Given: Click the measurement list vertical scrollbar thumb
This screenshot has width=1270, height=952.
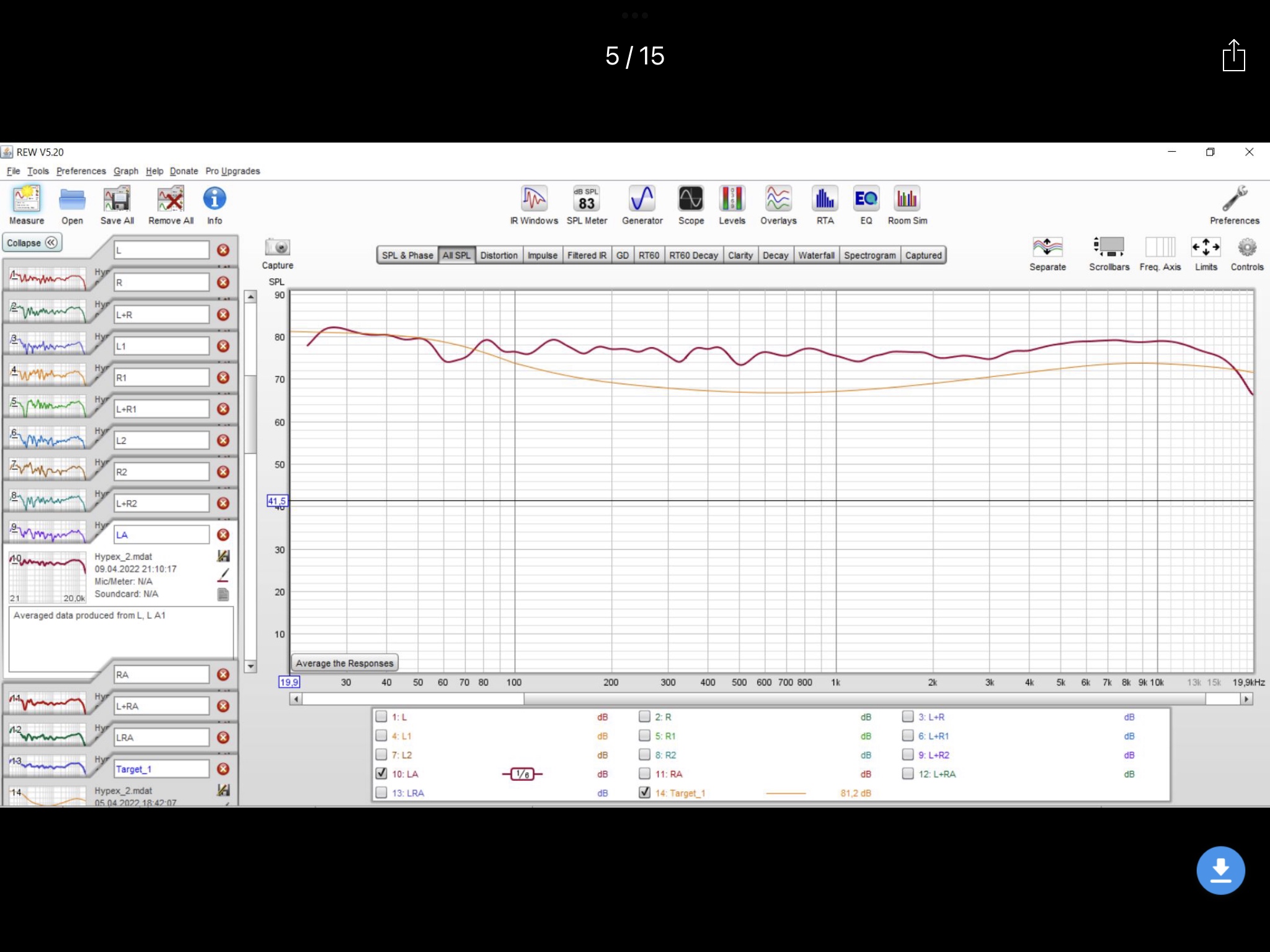Looking at the screenshot, I should coord(251,414).
